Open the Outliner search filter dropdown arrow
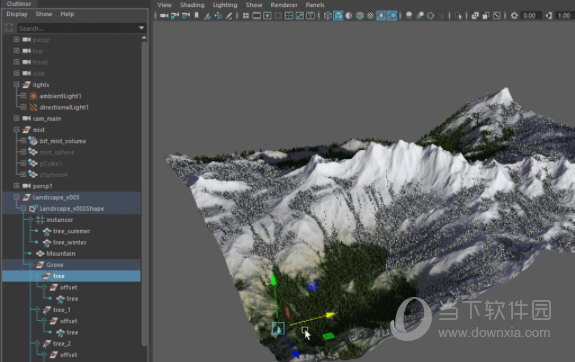This screenshot has width=575, height=362. pos(141,28)
